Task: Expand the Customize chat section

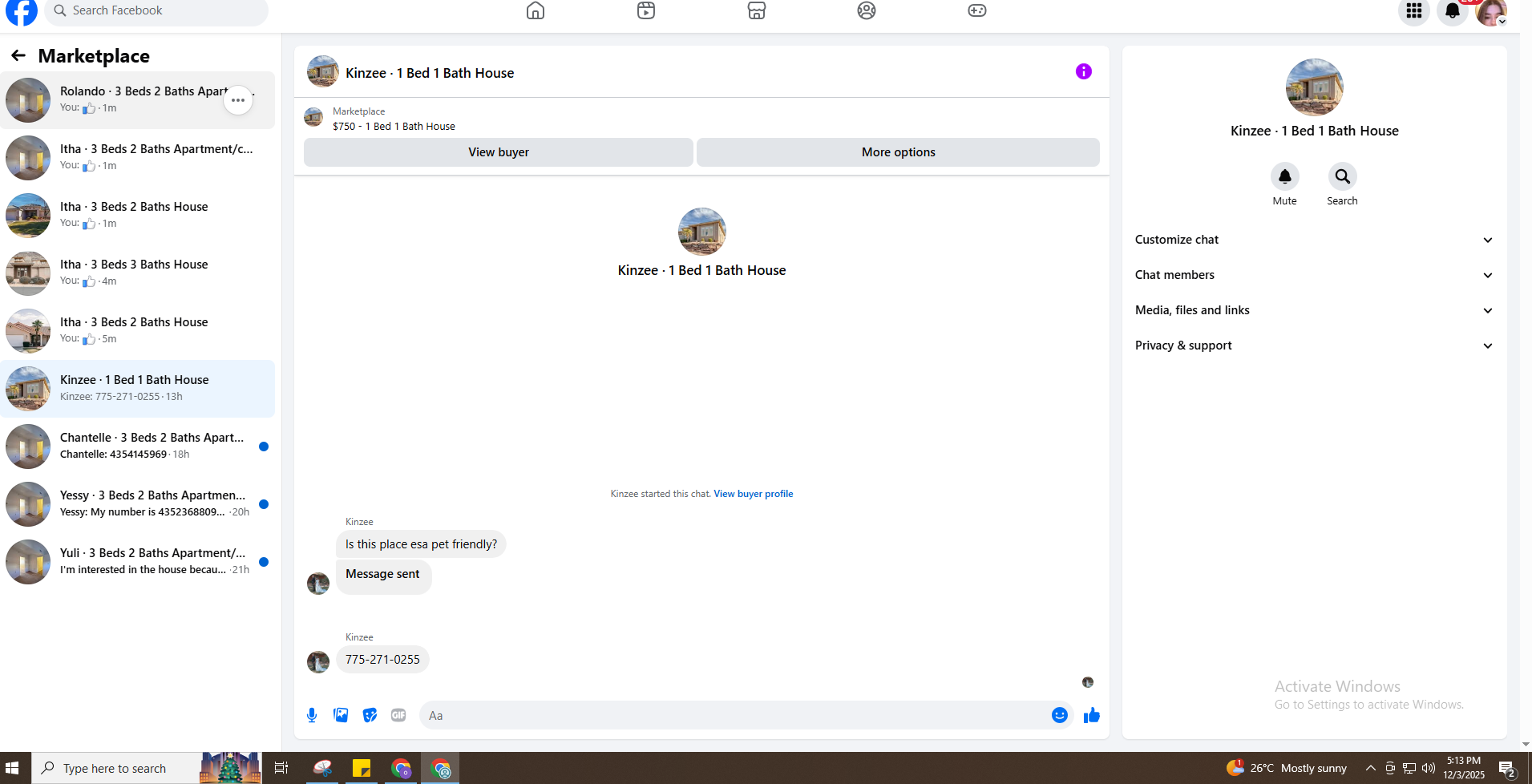Action: tap(1315, 240)
